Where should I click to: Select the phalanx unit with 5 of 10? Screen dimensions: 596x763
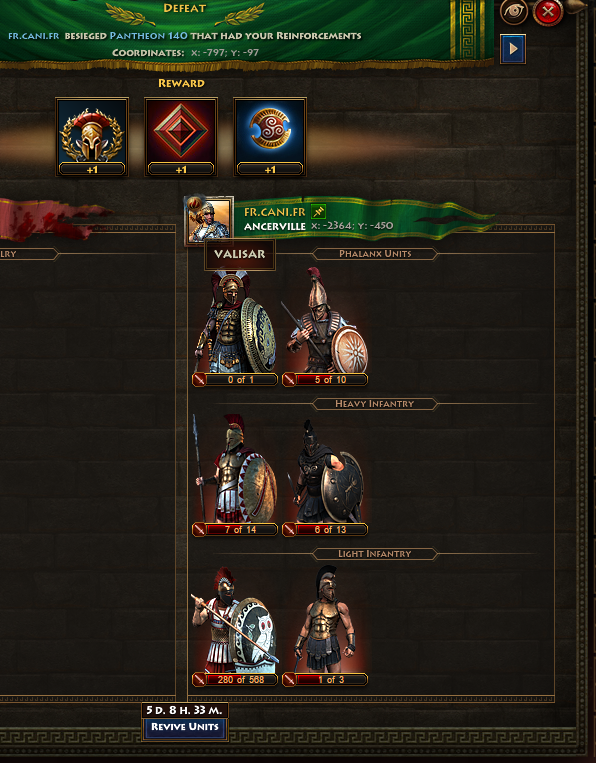(x=325, y=328)
